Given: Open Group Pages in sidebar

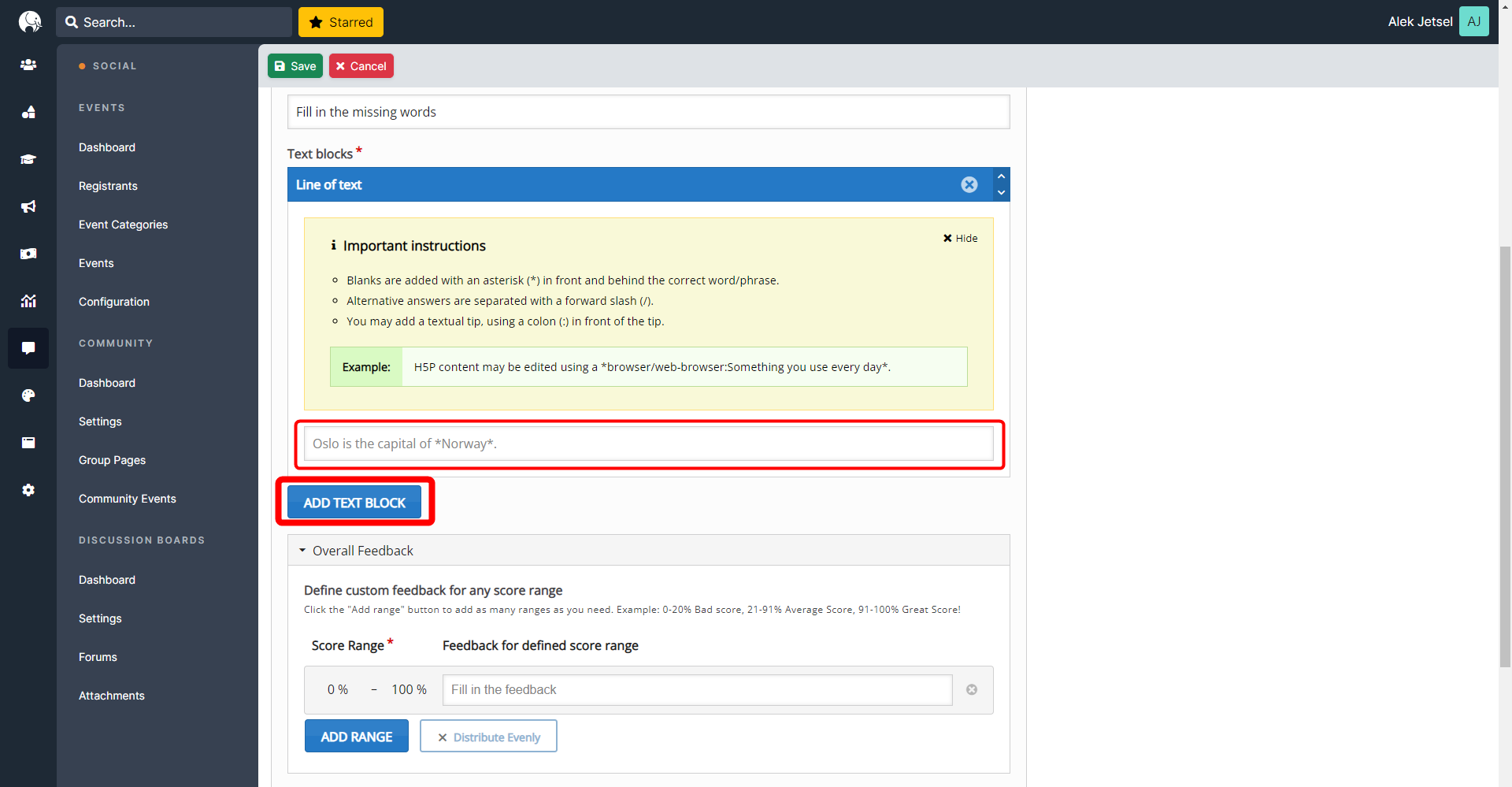Looking at the screenshot, I should (x=113, y=460).
